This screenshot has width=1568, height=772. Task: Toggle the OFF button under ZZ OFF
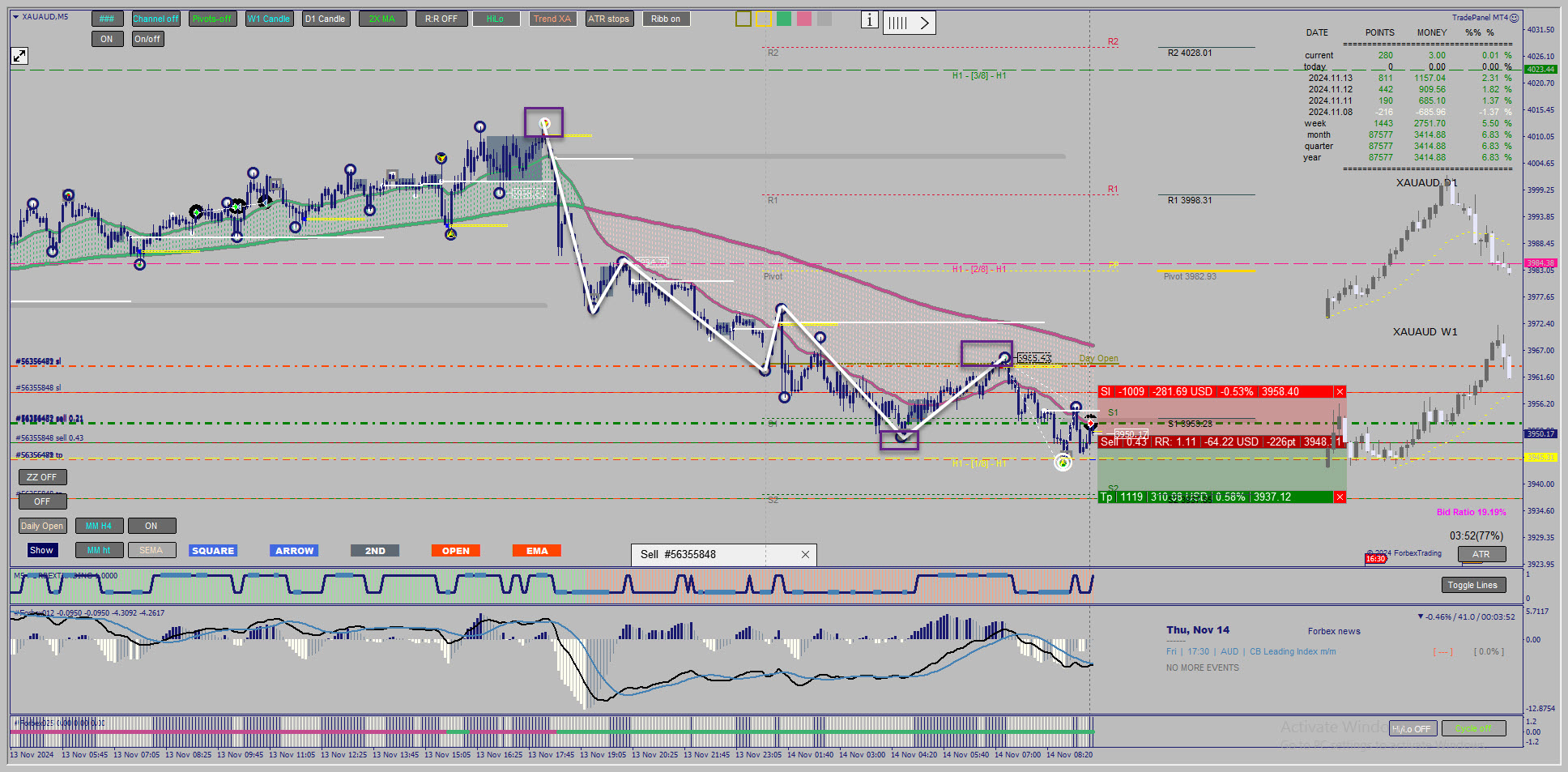click(x=42, y=501)
